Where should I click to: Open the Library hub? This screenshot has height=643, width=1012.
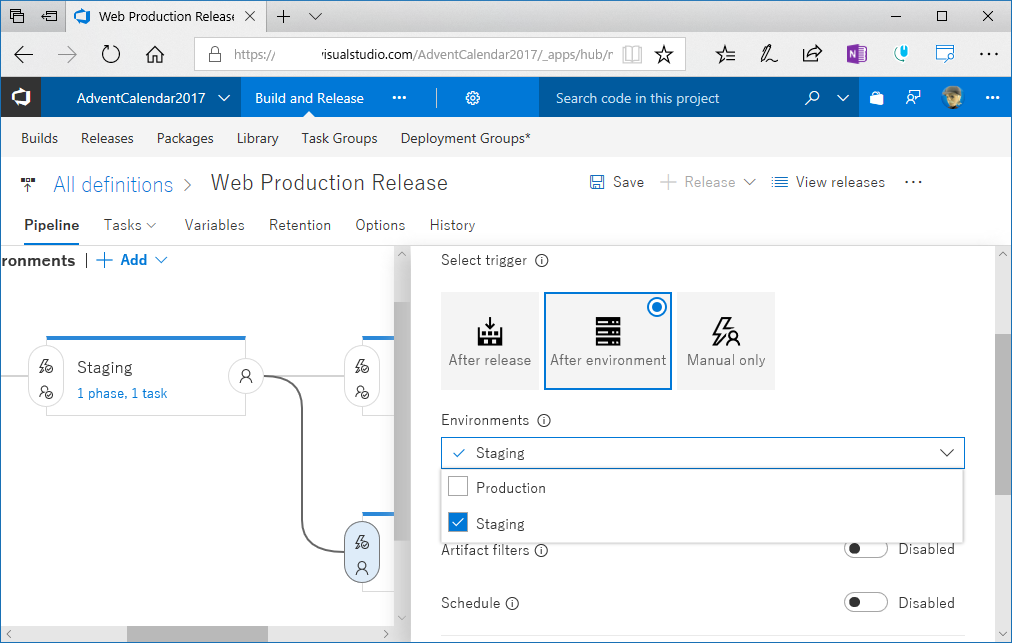tap(258, 138)
